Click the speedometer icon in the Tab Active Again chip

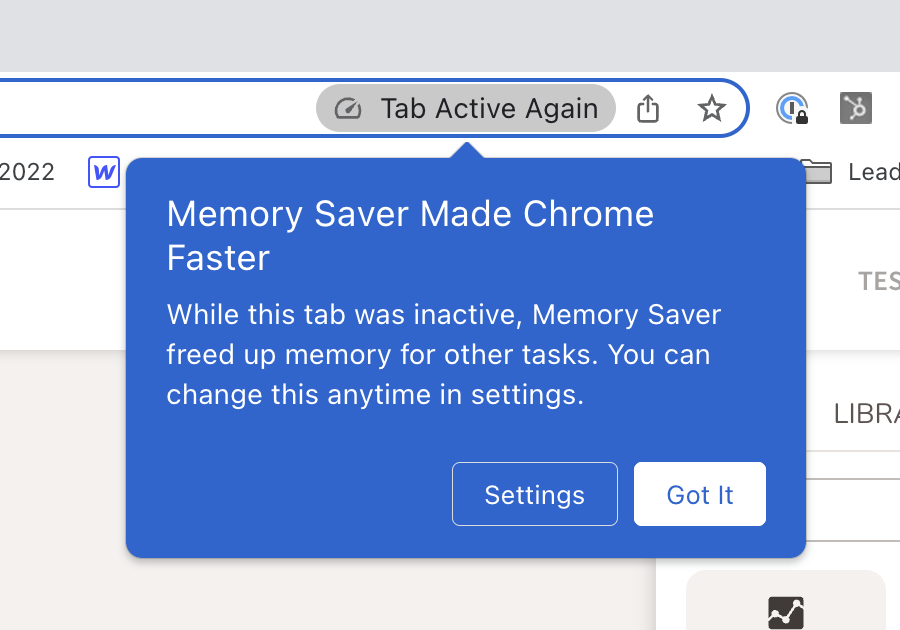click(347, 108)
